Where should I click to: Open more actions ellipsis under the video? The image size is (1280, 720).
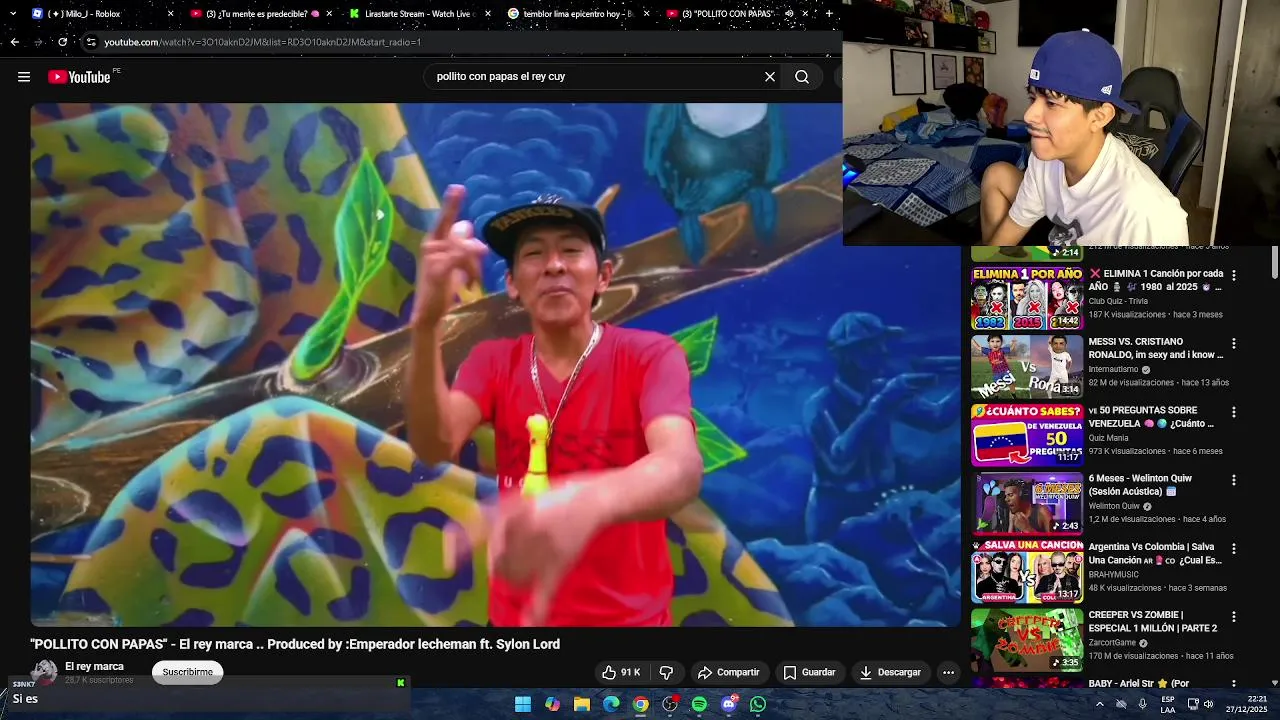tap(948, 672)
